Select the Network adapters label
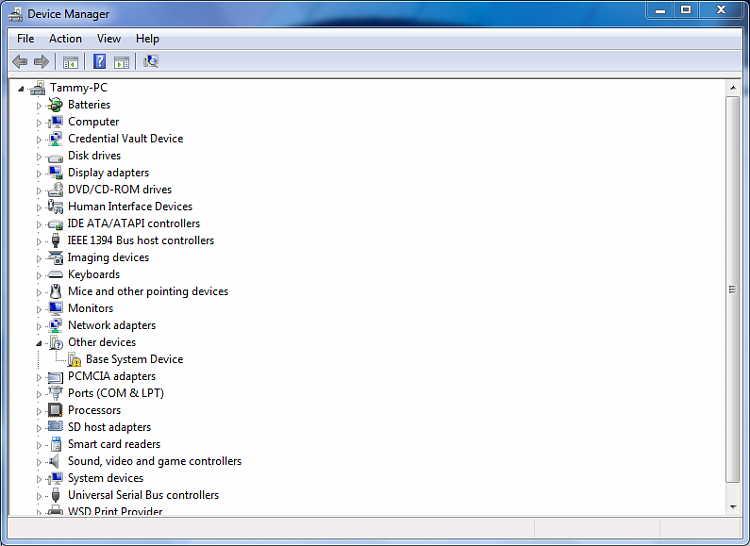750x546 pixels. pos(112,325)
